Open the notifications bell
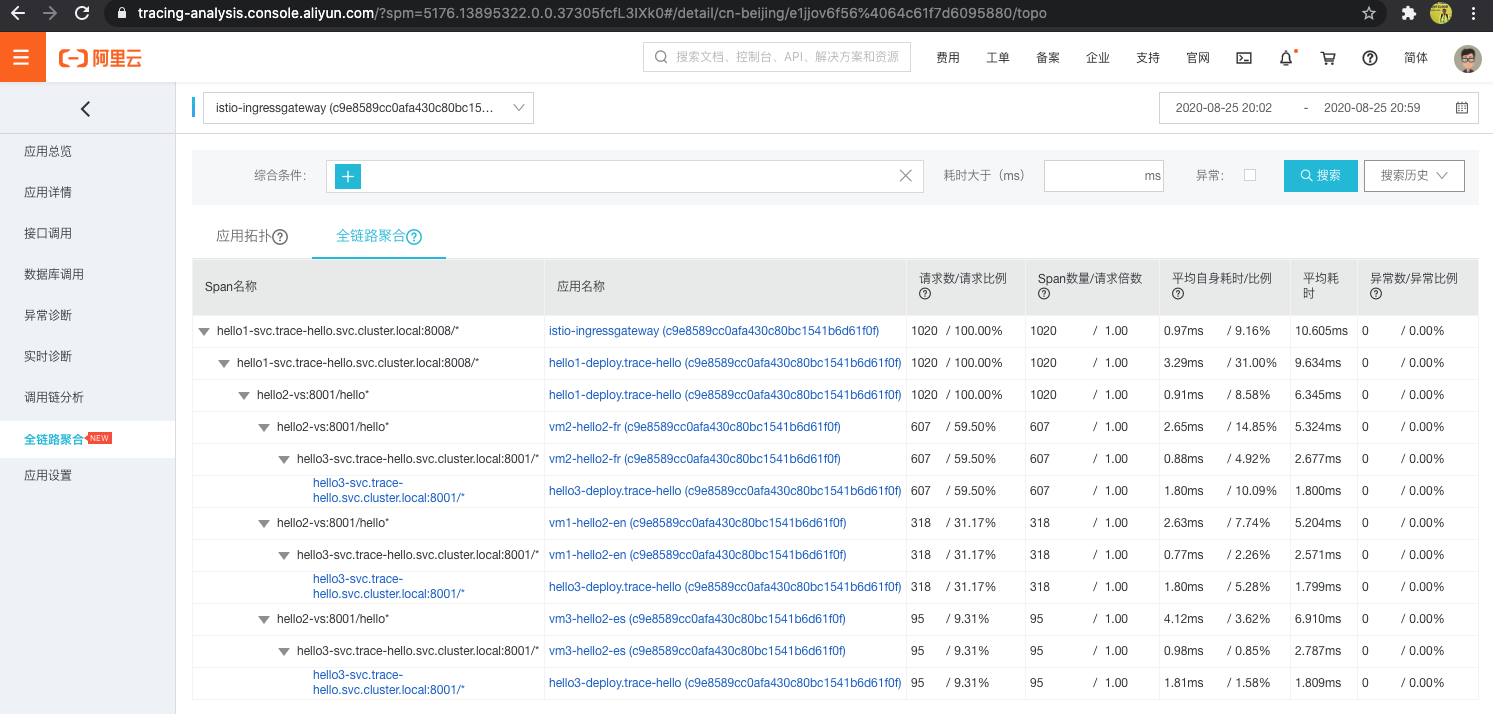 1286,58
